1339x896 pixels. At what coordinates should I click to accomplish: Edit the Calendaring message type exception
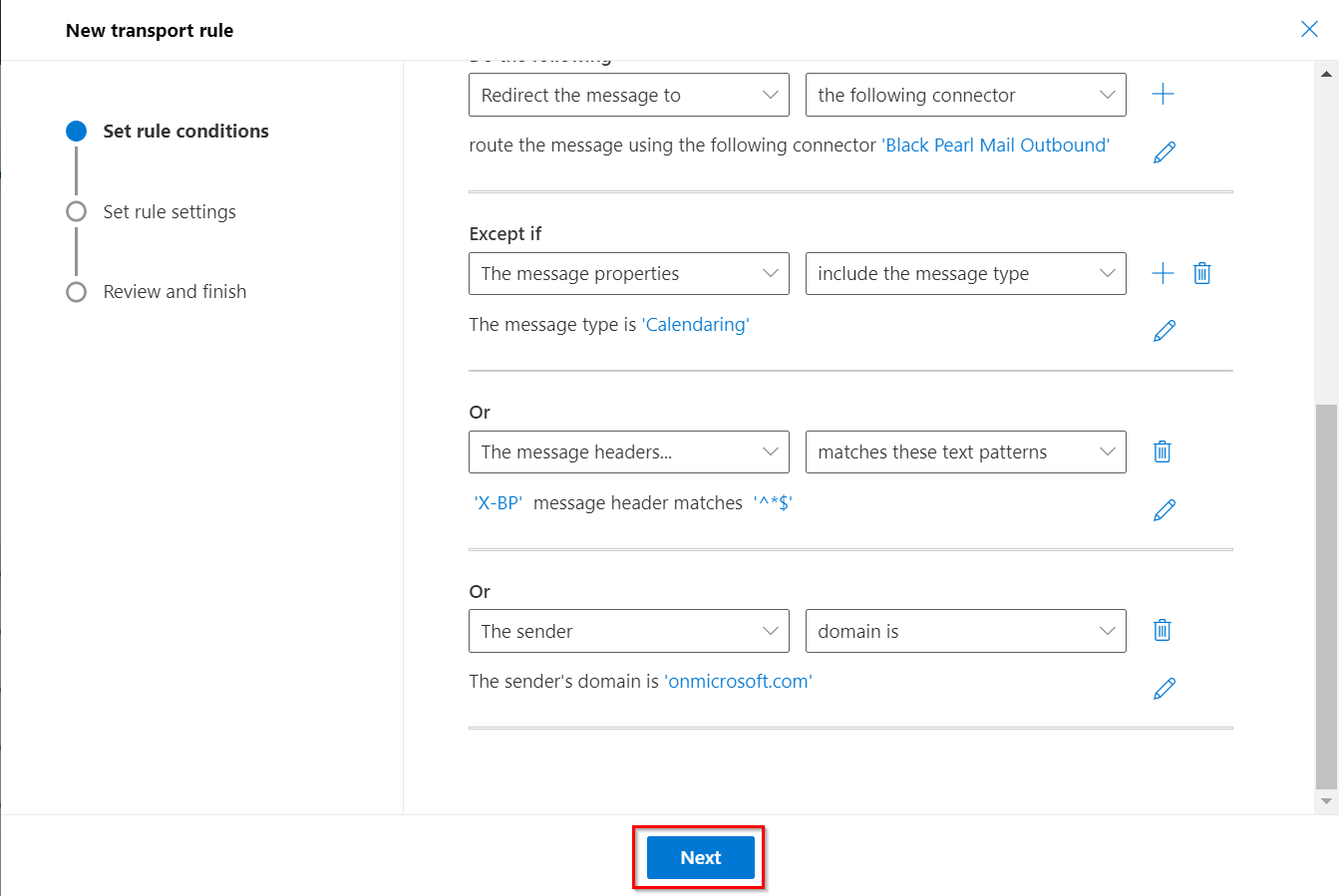[1164, 331]
